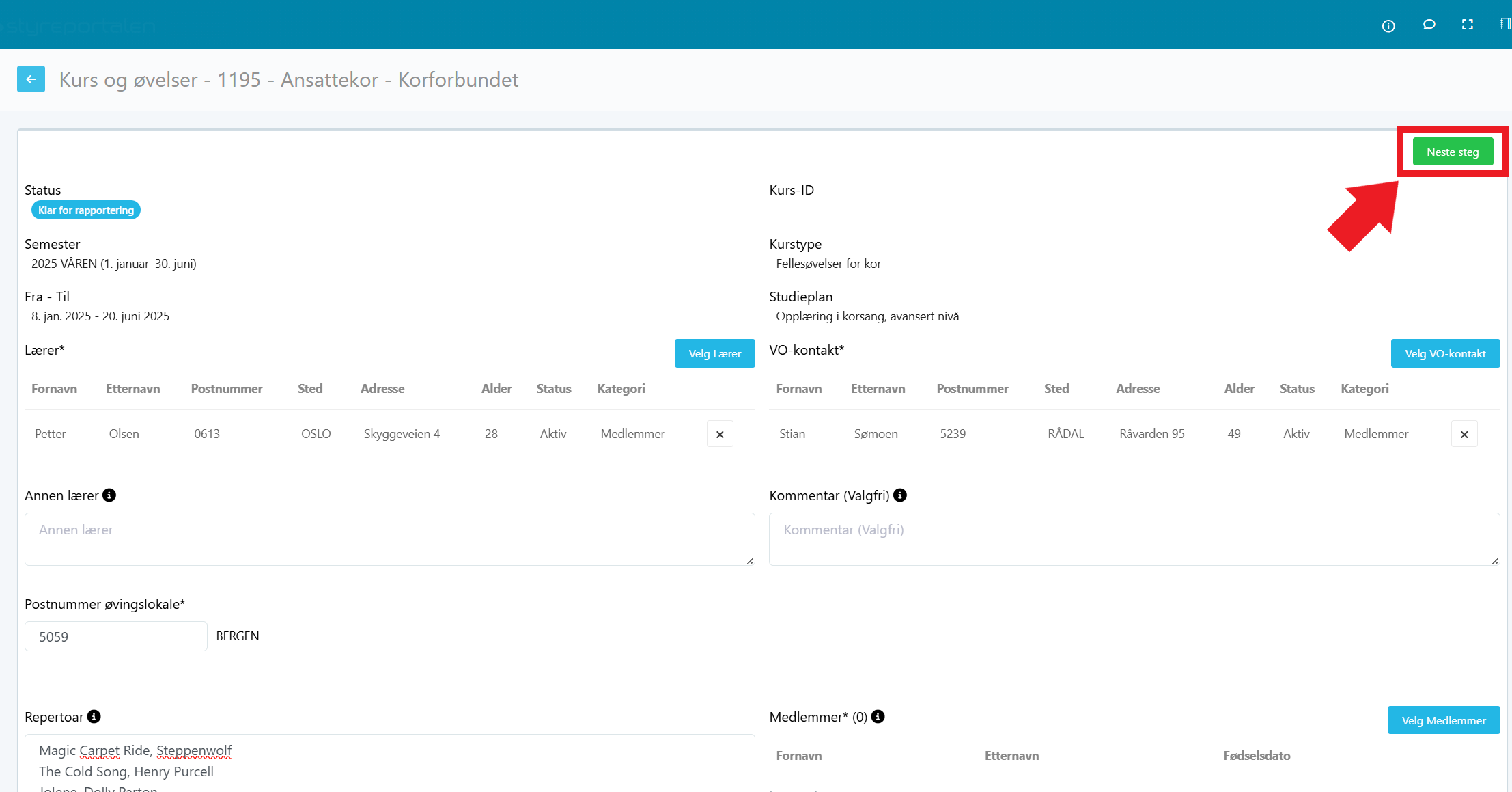Toggle fullscreen icon in top bar
The width and height of the screenshot is (1512, 792).
[1467, 25]
